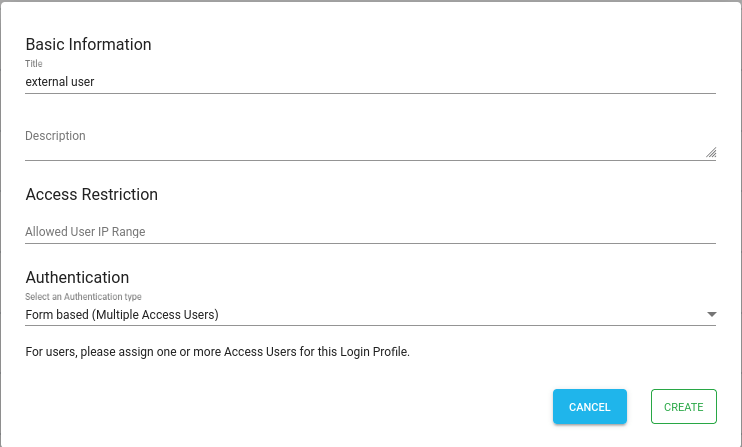Click the Access Users assignment hint text
742x447 pixels.
point(217,352)
